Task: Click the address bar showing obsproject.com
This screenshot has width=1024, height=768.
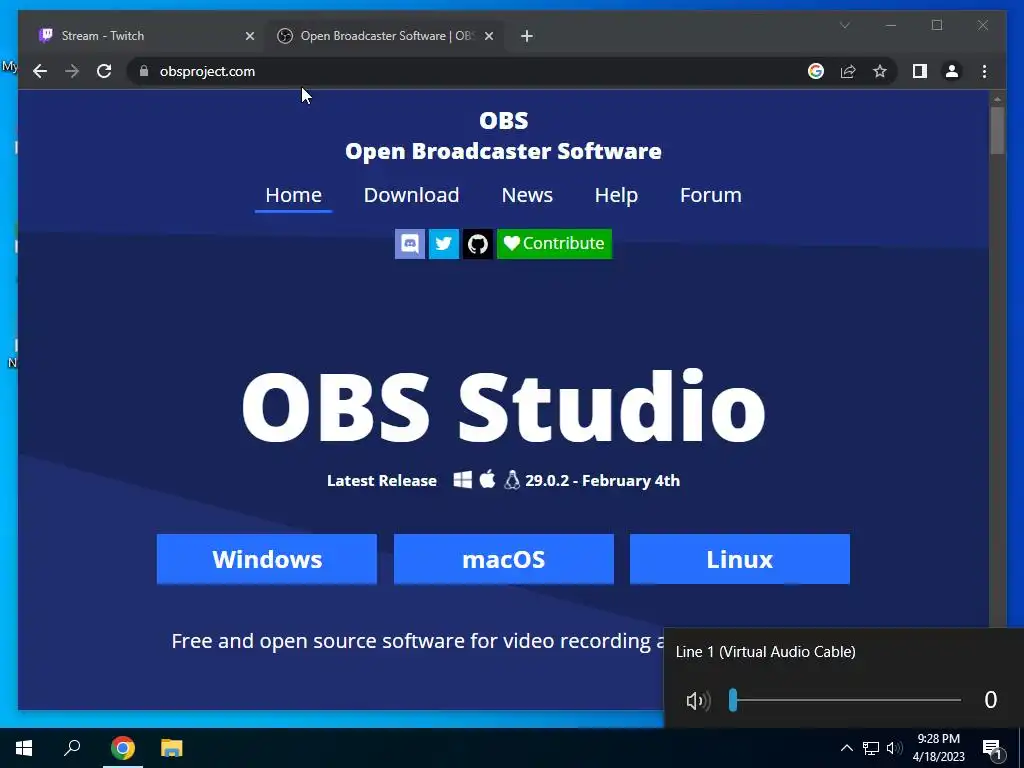Action: click(x=470, y=71)
